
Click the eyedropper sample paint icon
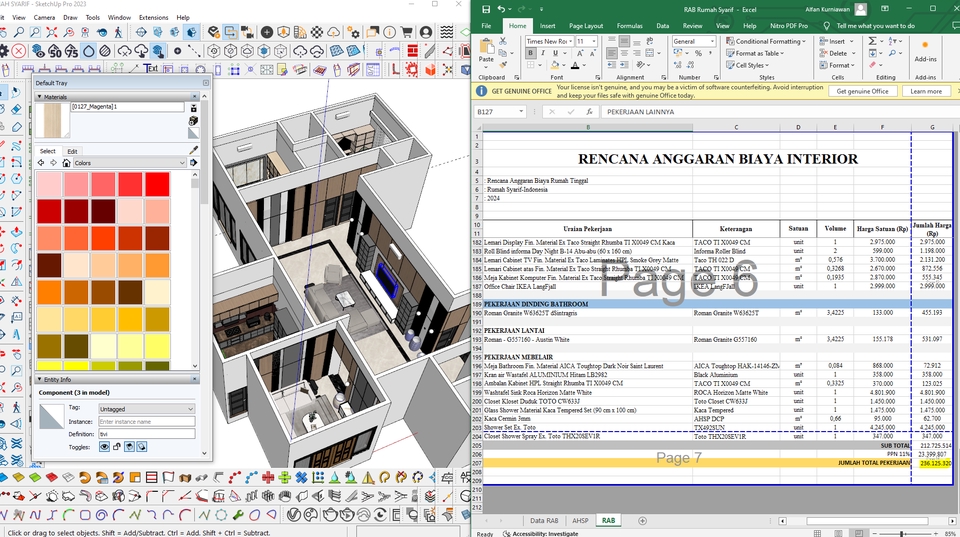click(x=193, y=150)
